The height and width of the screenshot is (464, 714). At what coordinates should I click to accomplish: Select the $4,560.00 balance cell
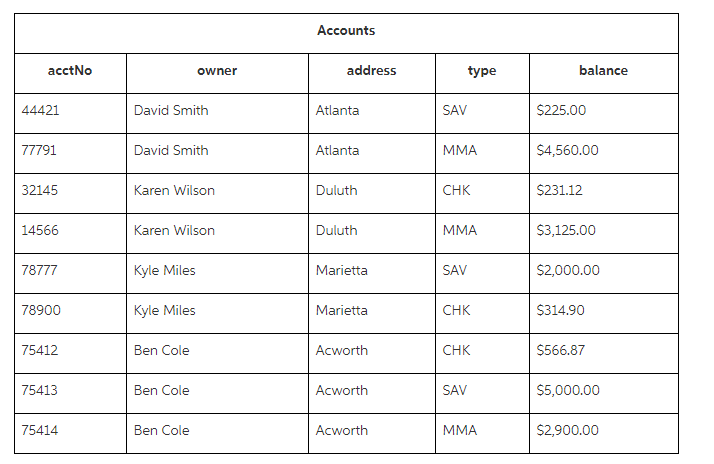[568, 150]
